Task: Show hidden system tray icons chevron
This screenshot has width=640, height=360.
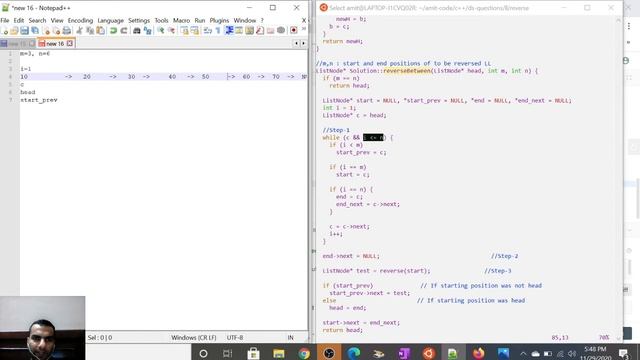Action: (x=523, y=353)
